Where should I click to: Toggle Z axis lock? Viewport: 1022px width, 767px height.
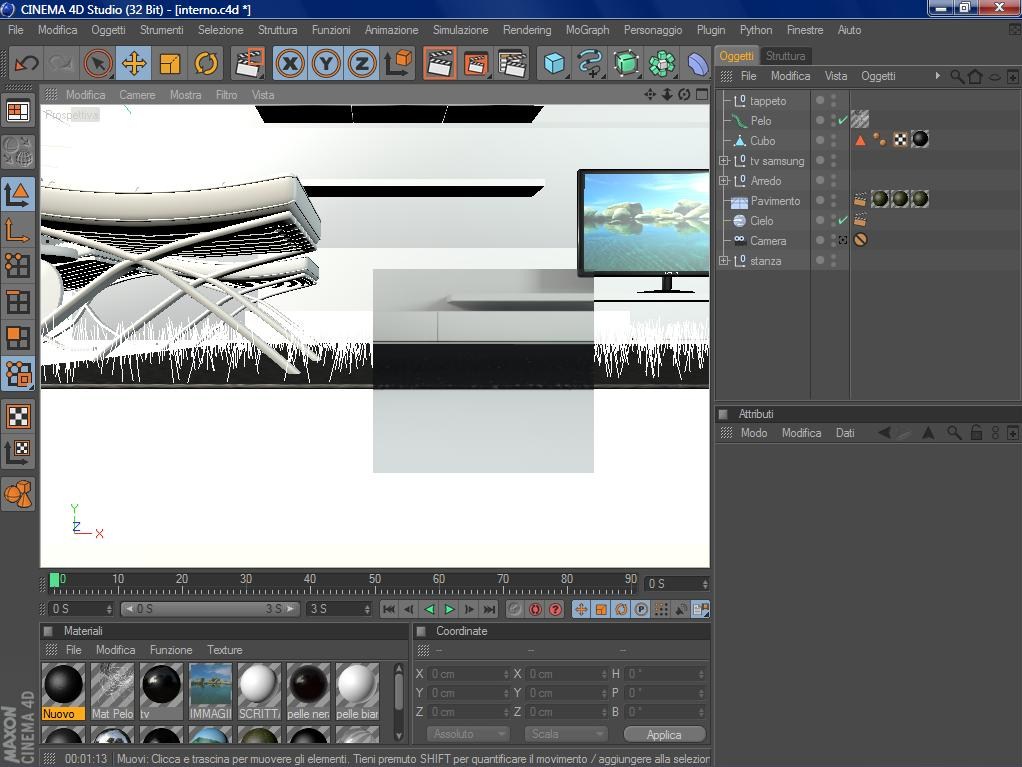click(362, 64)
